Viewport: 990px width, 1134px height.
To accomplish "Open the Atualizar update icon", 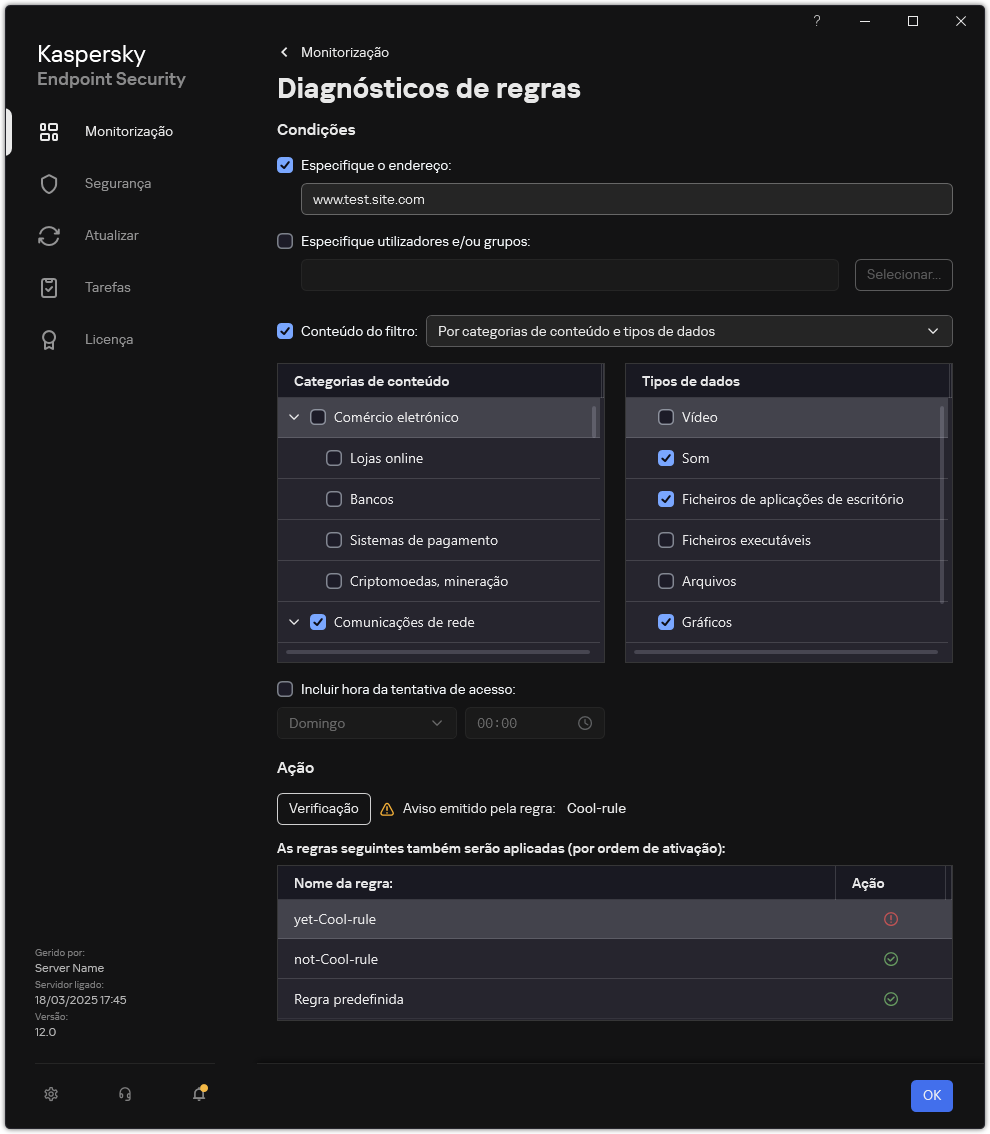I will 48,235.
